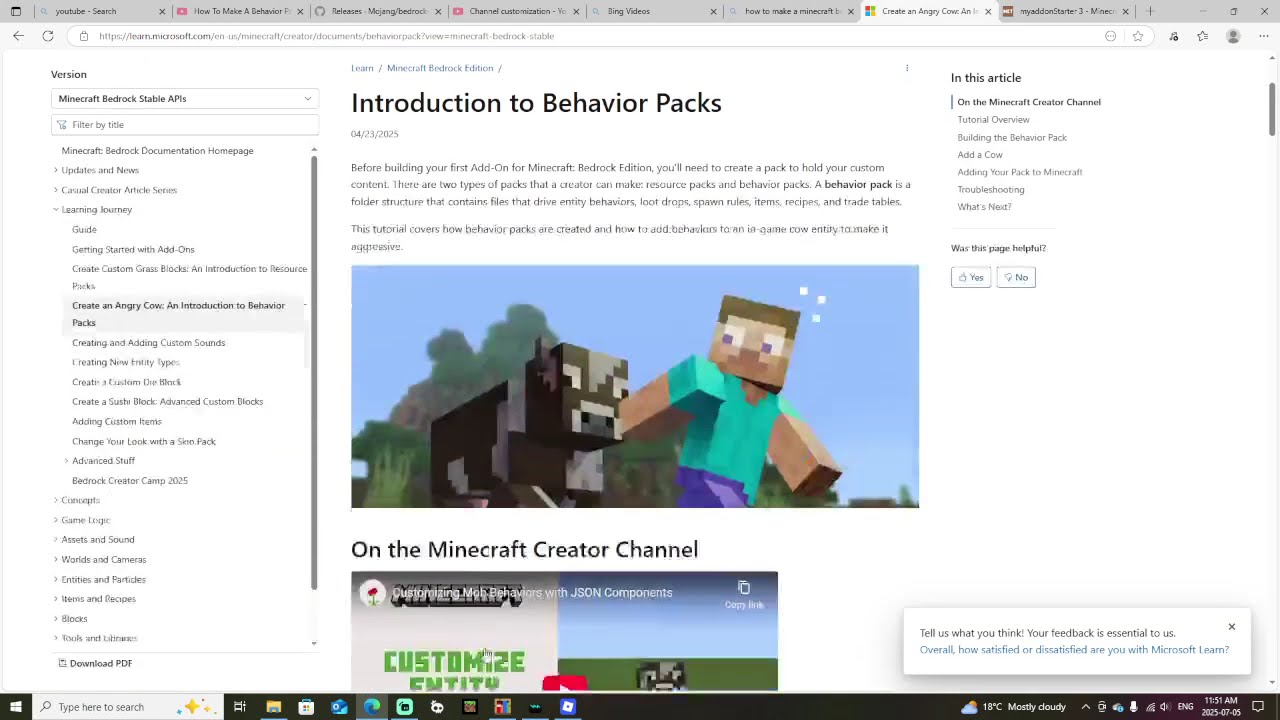This screenshot has height=720, width=1280.
Task: Open Creating and Adding Custom Sounds
Action: 148,343
